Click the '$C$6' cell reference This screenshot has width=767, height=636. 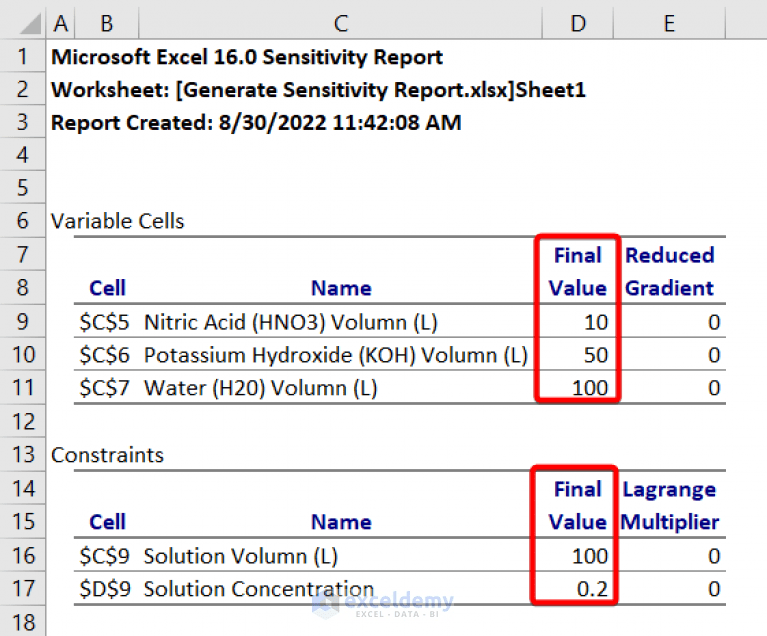(105, 355)
